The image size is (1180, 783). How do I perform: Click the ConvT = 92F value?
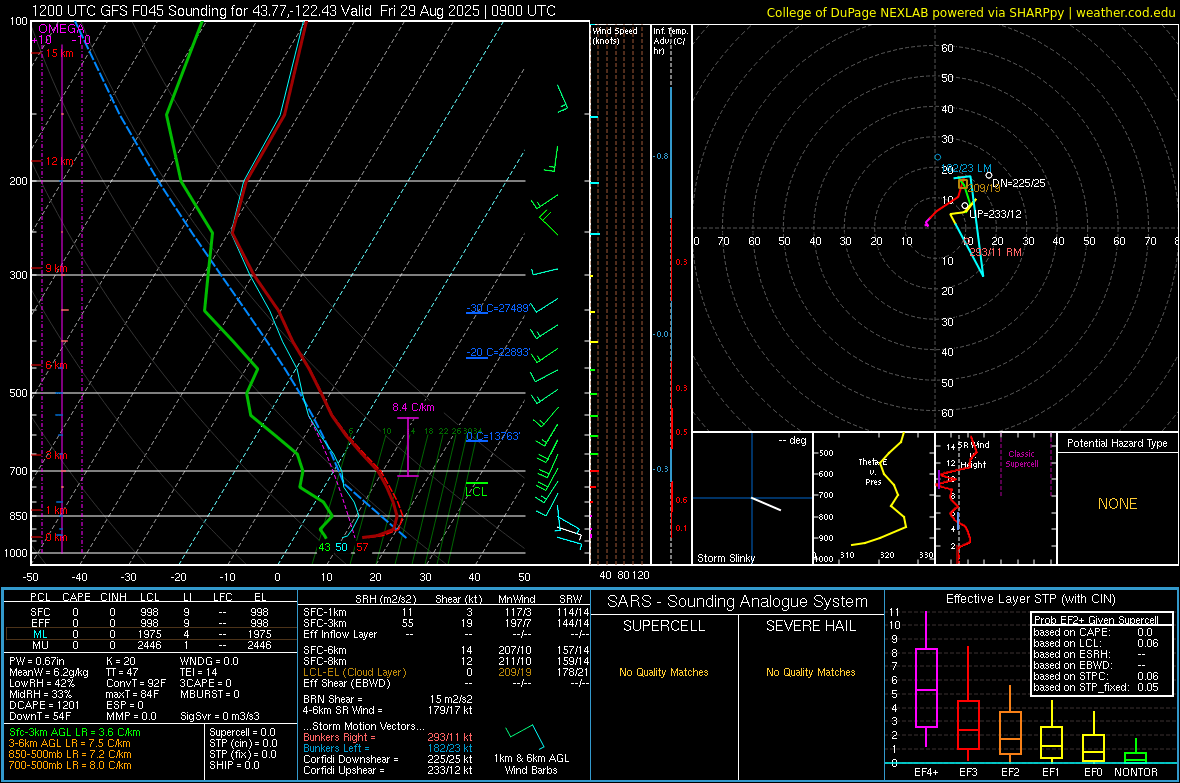(136, 683)
